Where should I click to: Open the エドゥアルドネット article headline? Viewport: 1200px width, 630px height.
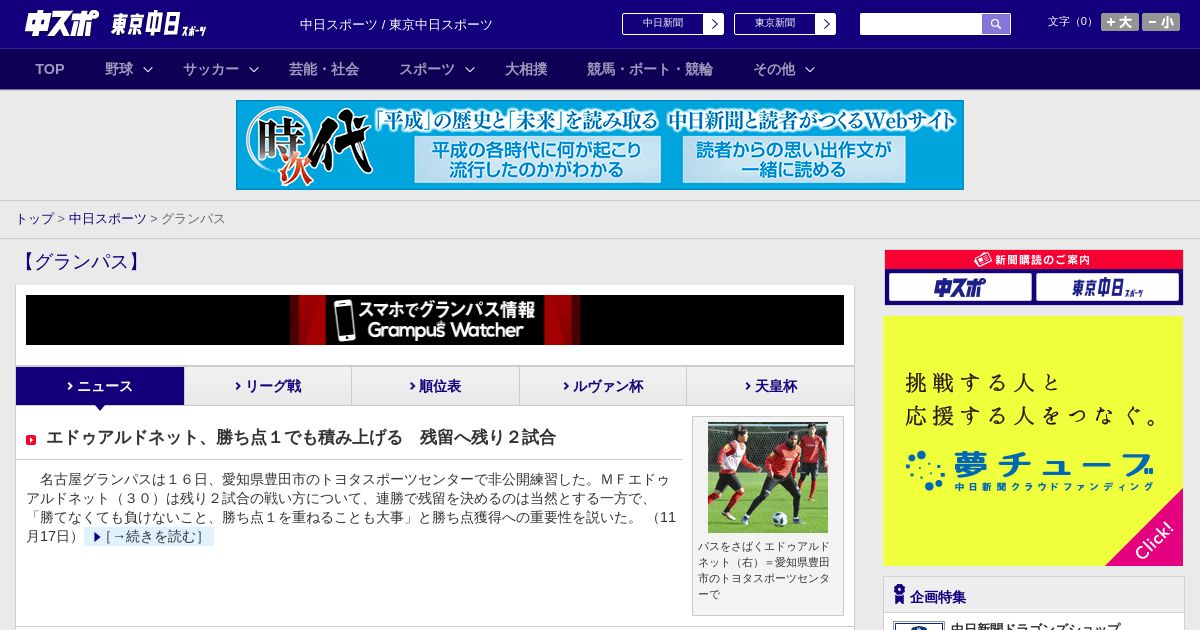(x=301, y=437)
